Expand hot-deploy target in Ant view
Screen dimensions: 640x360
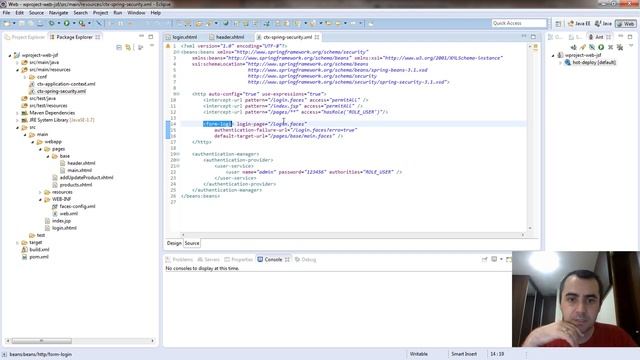[x=560, y=63]
